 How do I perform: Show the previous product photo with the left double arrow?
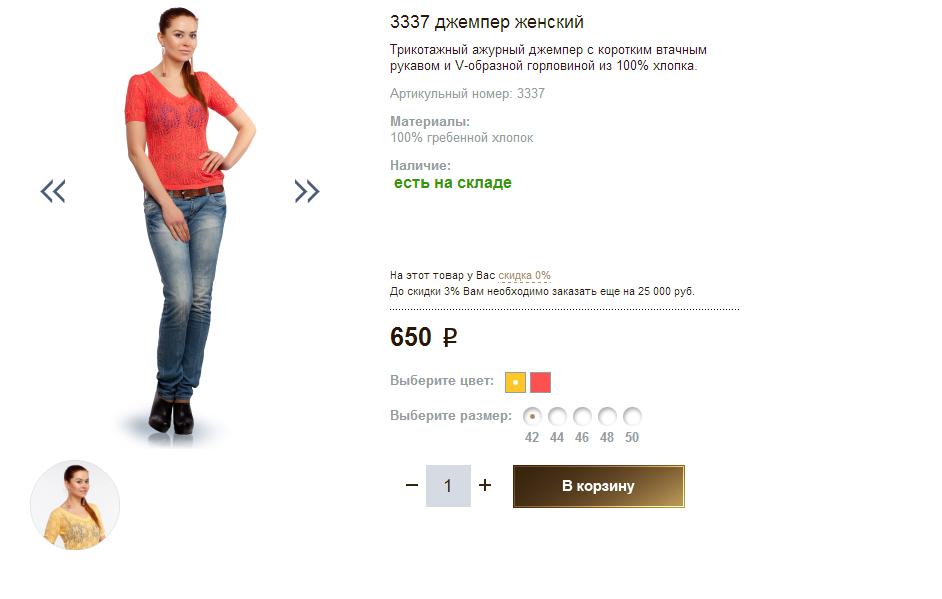point(53,191)
